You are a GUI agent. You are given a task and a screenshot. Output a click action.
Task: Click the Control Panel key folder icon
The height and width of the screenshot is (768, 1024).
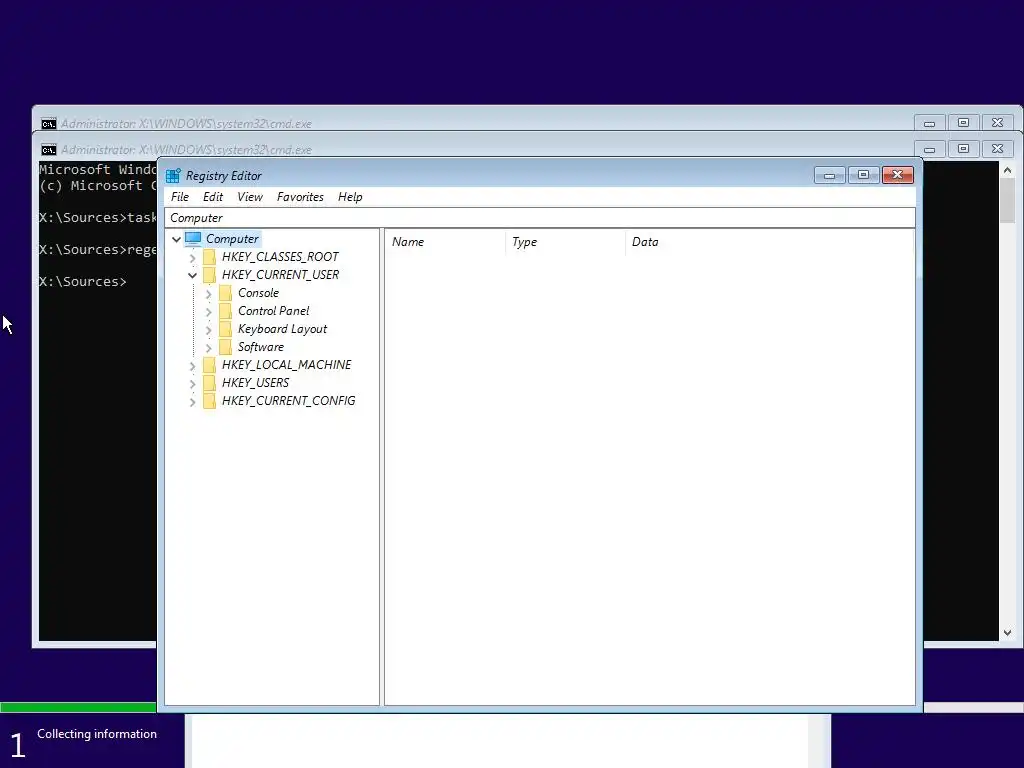pos(225,311)
